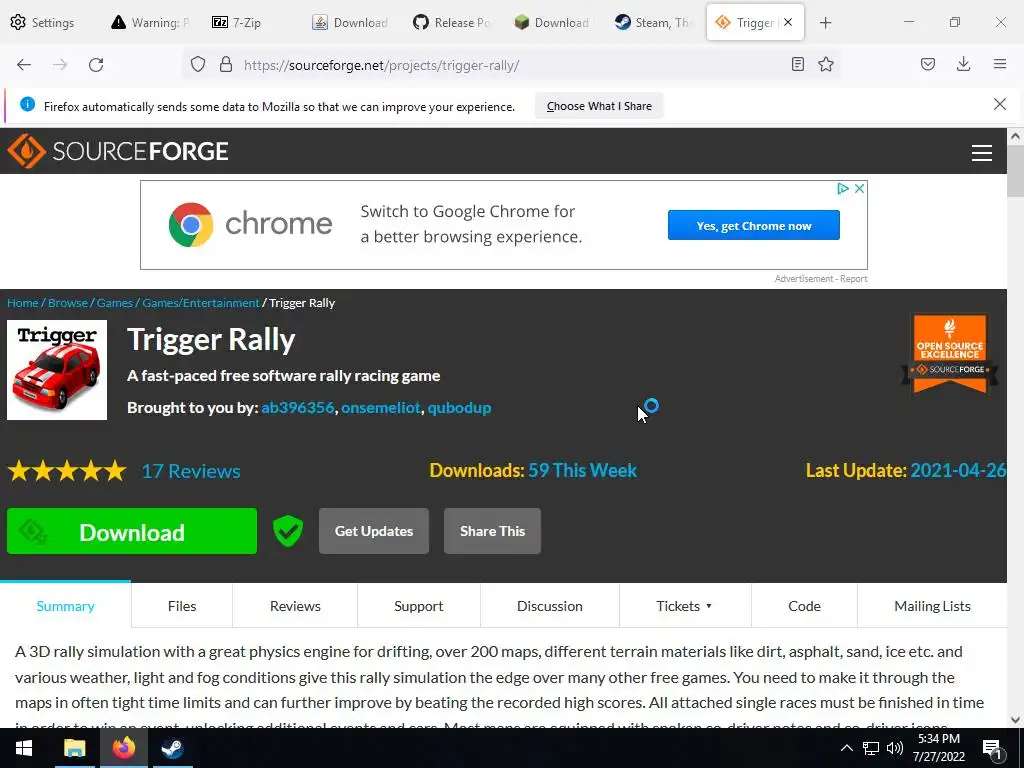Click the green Download button
This screenshot has width=1024, height=768.
coord(132,532)
